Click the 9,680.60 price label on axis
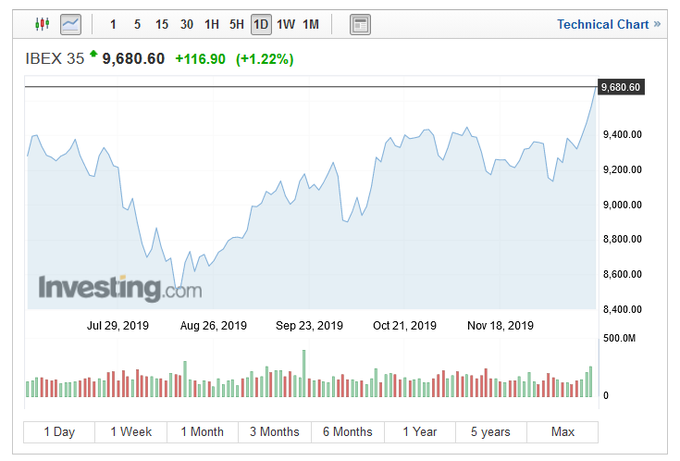680x461 pixels. 621,87
